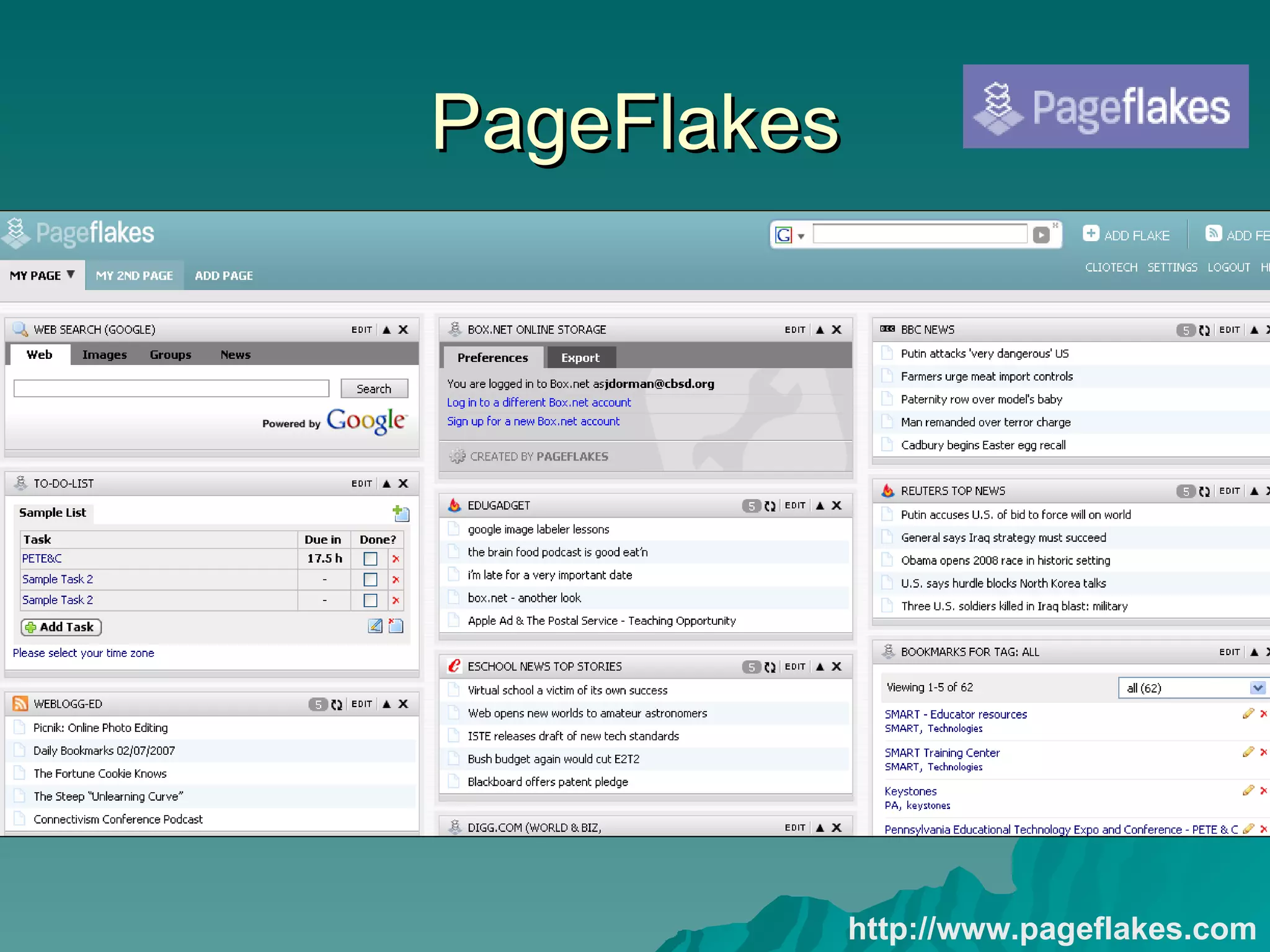The height and width of the screenshot is (952, 1270).
Task: Open the Export tab in Box.net flake
Action: coord(580,358)
